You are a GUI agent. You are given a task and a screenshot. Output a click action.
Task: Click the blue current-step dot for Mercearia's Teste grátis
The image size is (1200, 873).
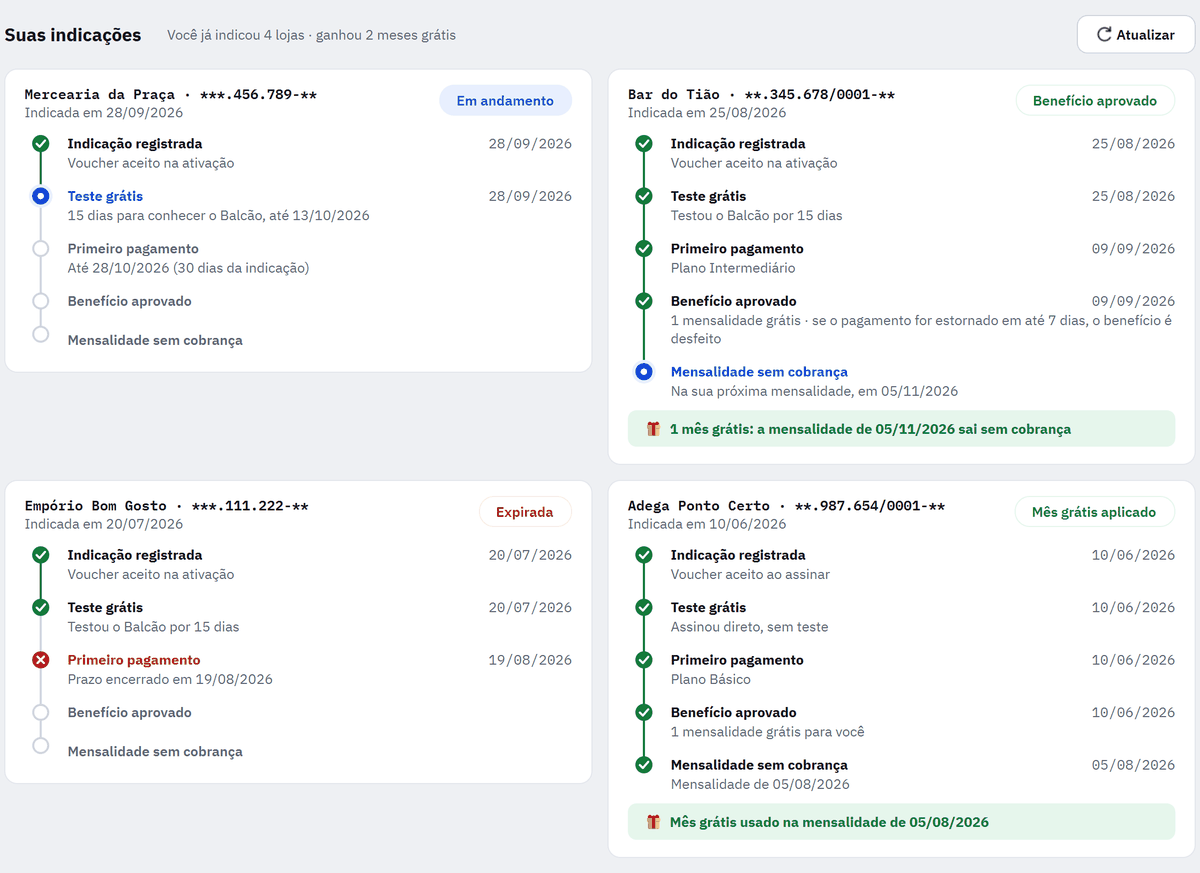(40, 196)
